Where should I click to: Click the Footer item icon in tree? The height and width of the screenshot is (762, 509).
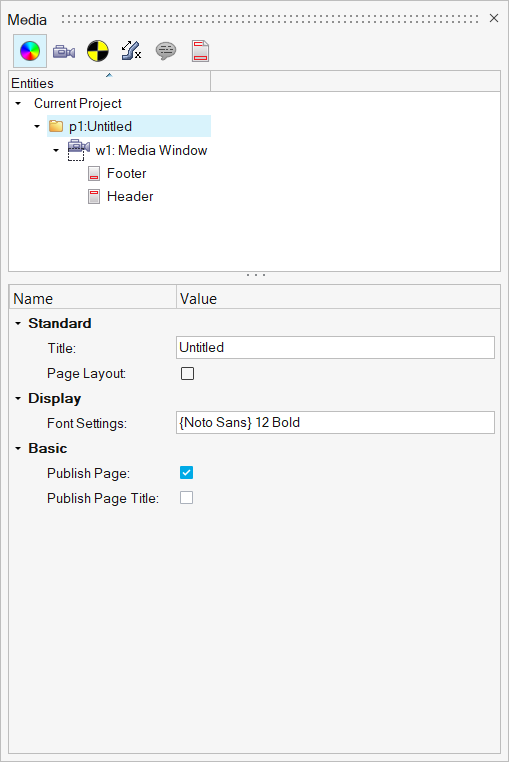coord(94,173)
